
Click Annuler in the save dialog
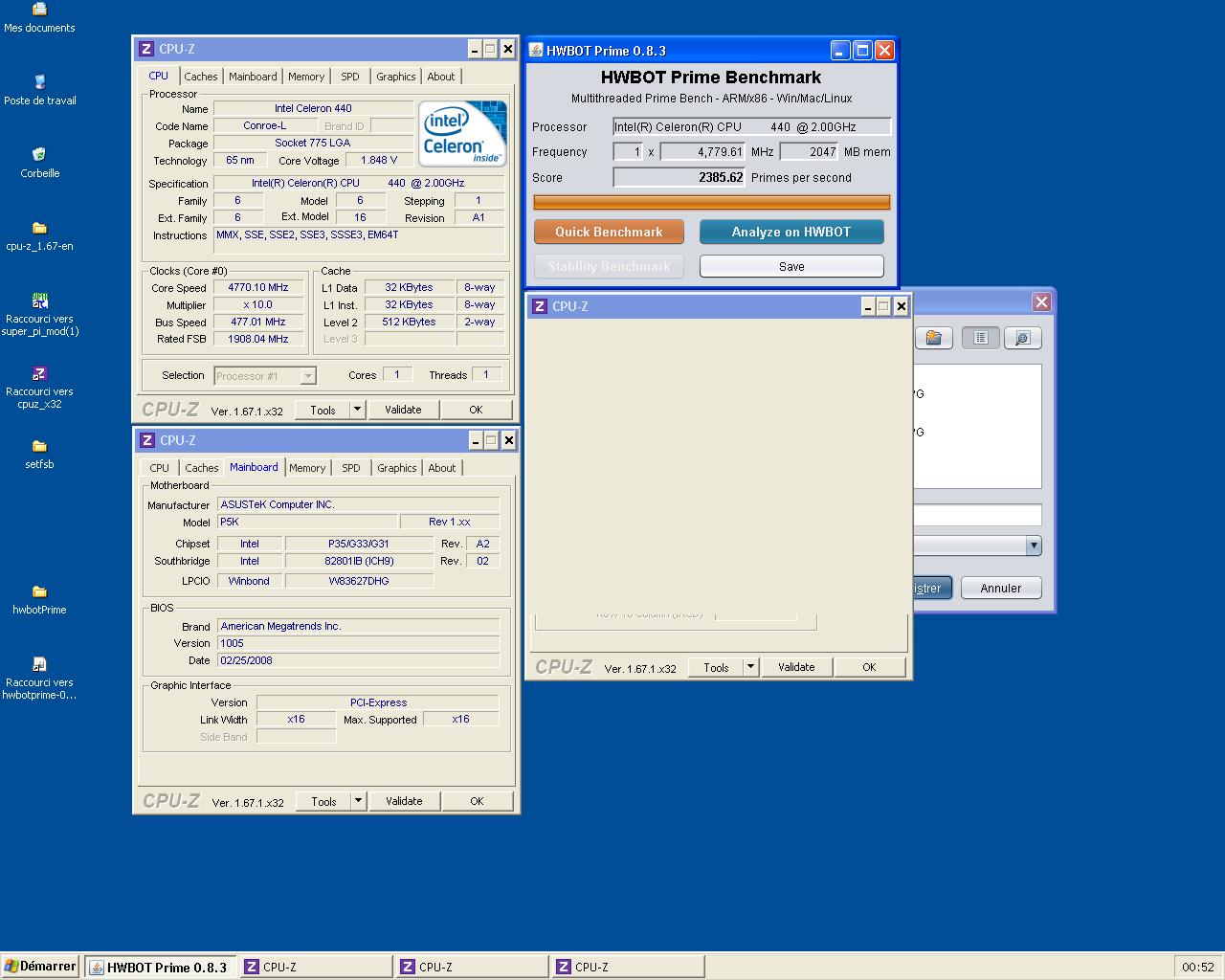pos(1001,588)
